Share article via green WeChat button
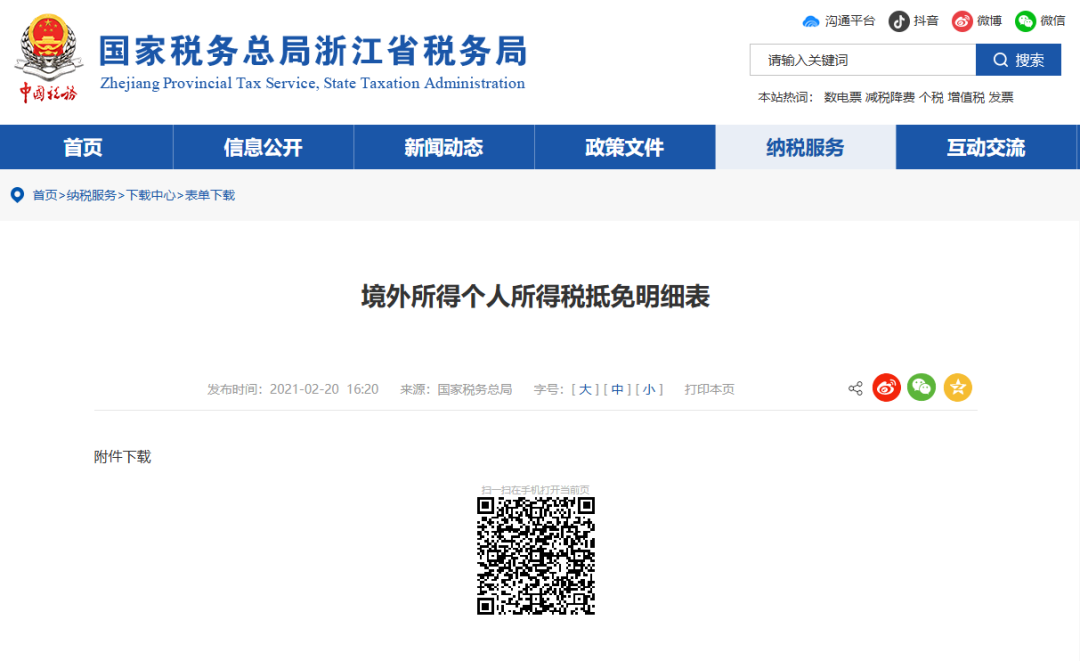The image size is (1080, 661). point(922,388)
